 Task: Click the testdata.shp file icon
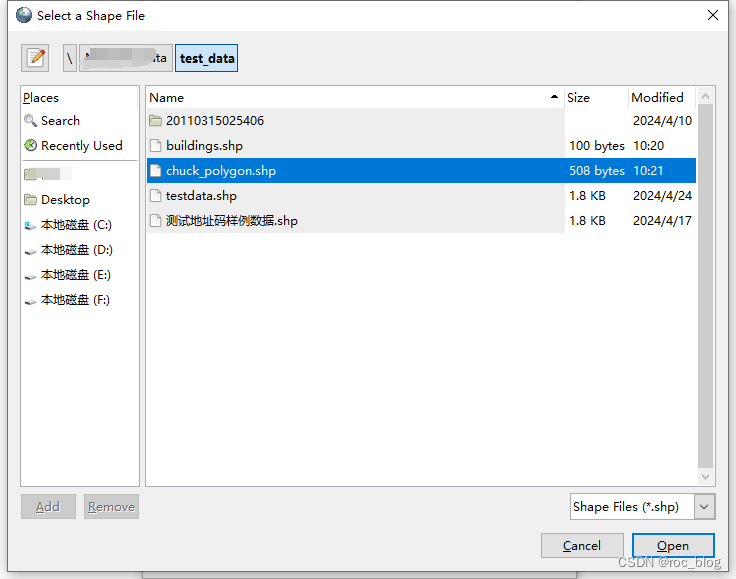155,196
